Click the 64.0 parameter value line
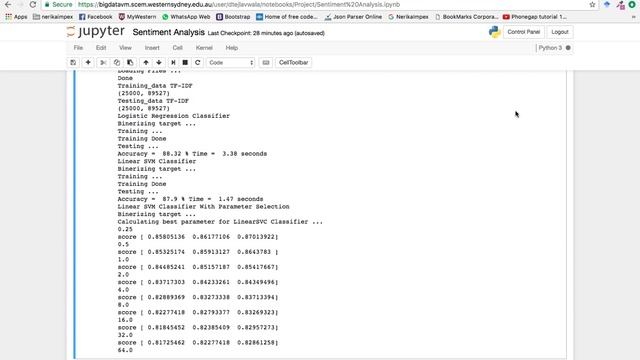 click(x=125, y=350)
